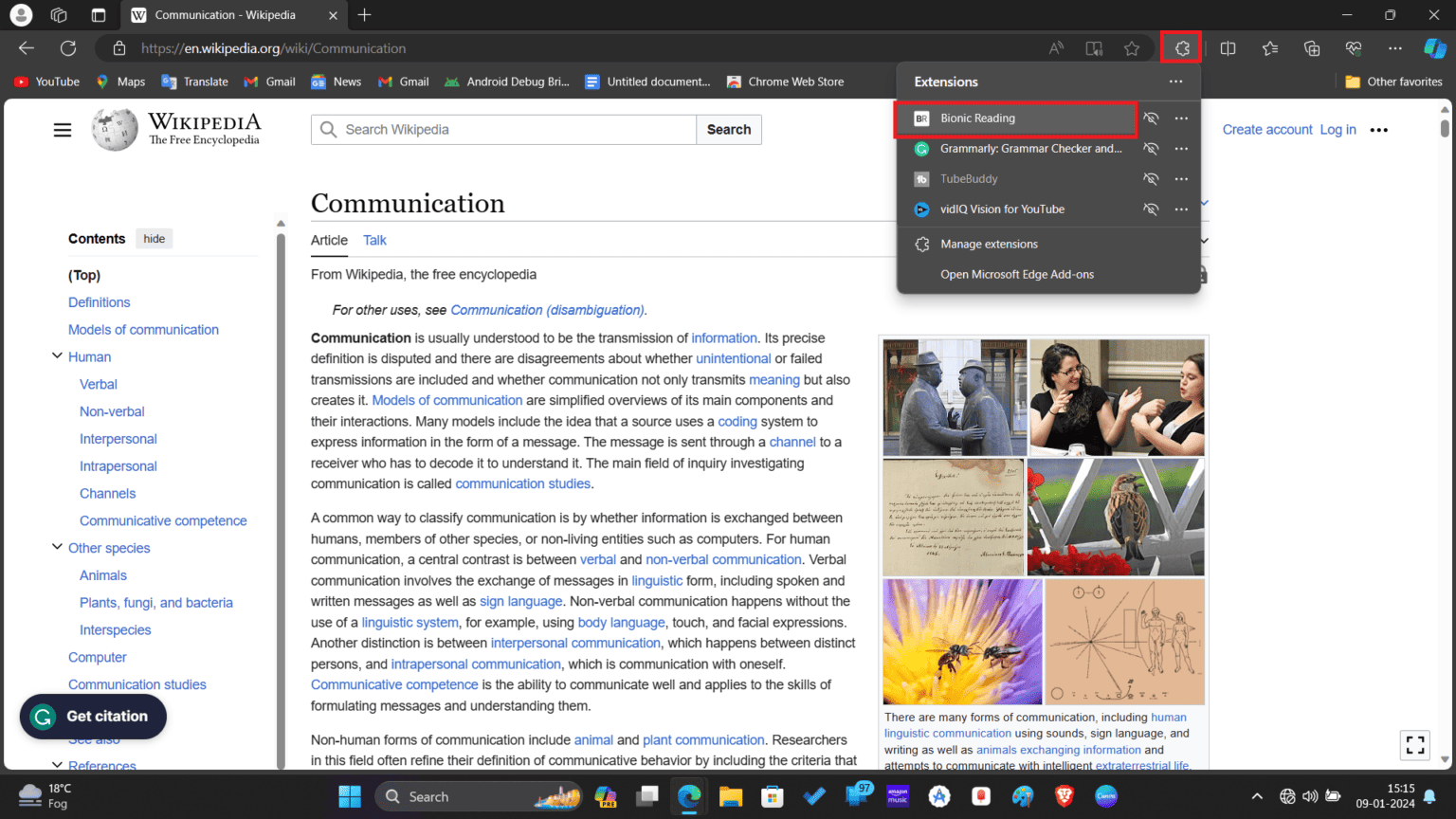Open the Extensions puzzle icon in the toolbar
Viewport: 1456px width, 819px height.
click(1181, 47)
